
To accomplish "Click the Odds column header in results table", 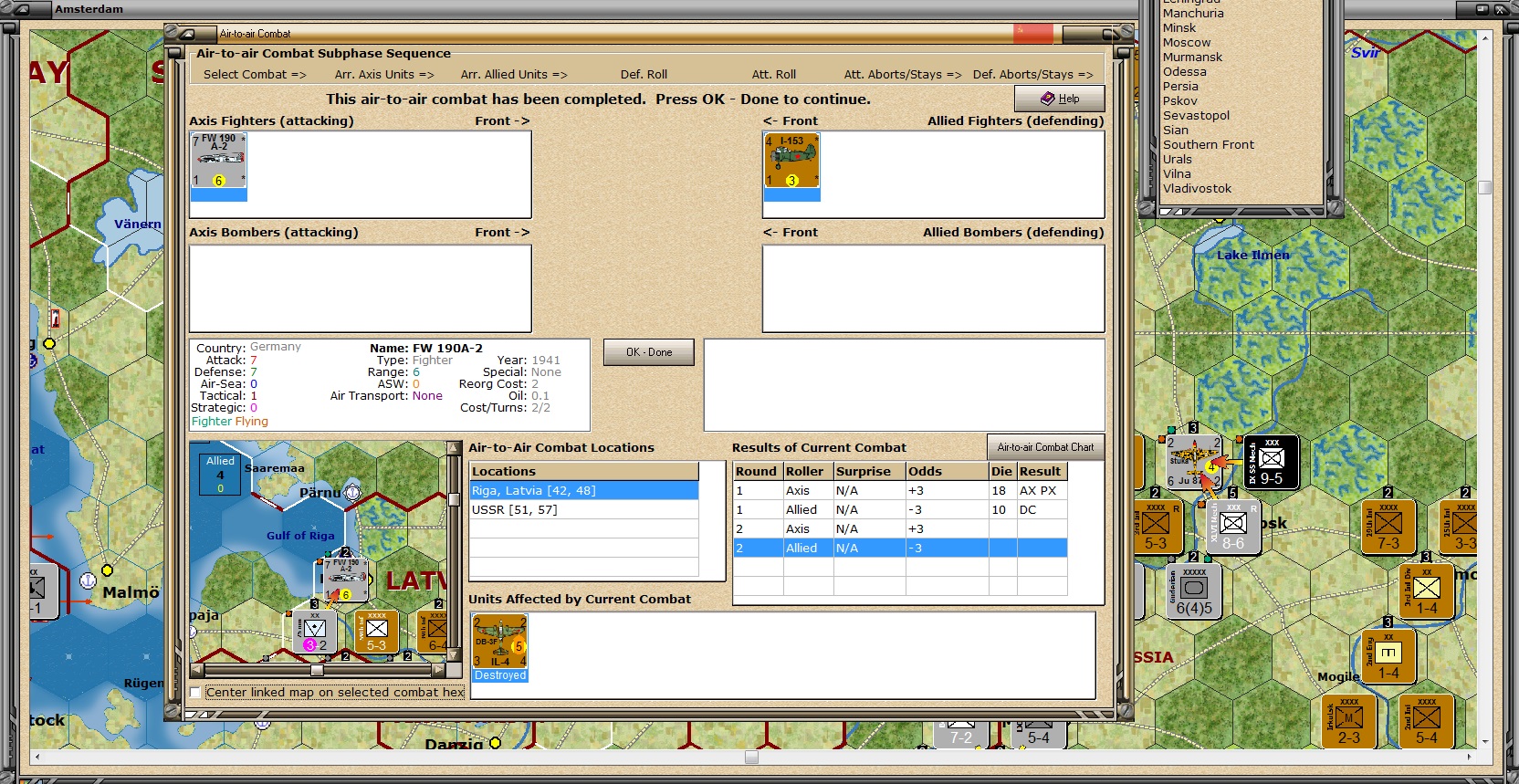I will pos(948,472).
